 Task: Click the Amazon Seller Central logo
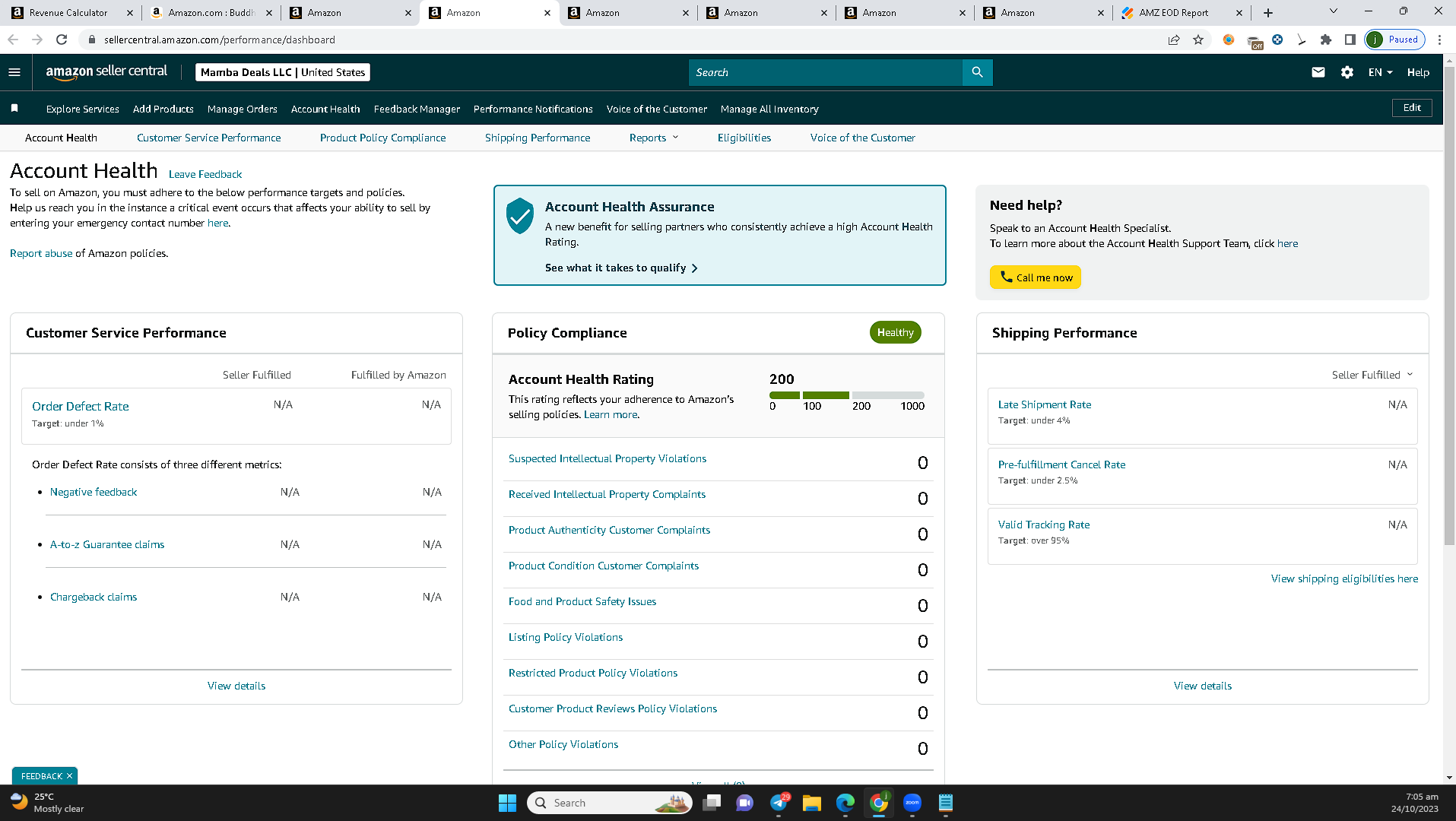pyautogui.click(x=106, y=72)
